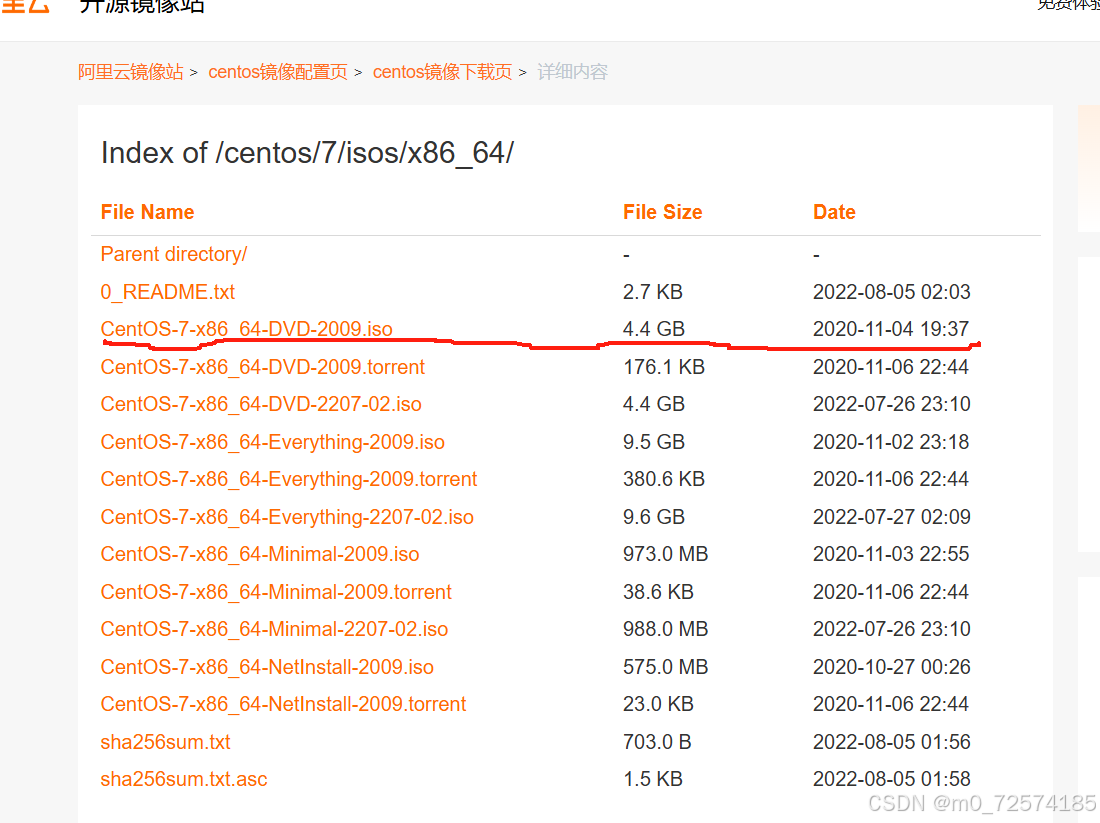Select the date 2020-11-02 23:18
This screenshot has width=1100, height=823.
point(891,442)
